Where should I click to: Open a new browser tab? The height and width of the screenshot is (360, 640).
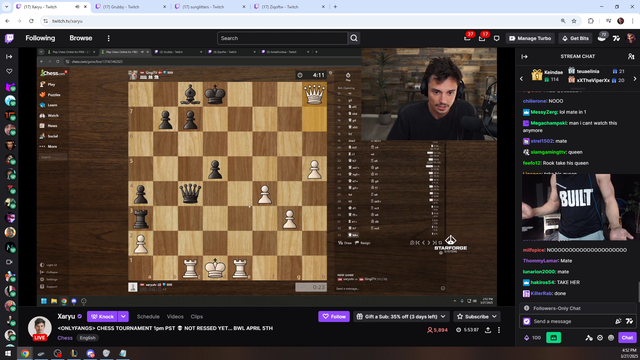335,7
